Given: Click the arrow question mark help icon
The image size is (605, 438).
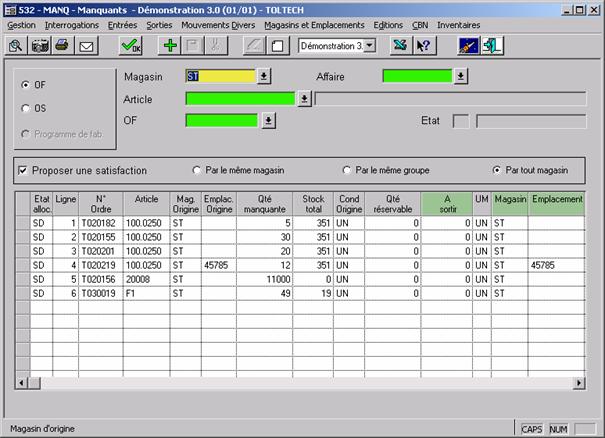Looking at the screenshot, I should click(423, 46).
